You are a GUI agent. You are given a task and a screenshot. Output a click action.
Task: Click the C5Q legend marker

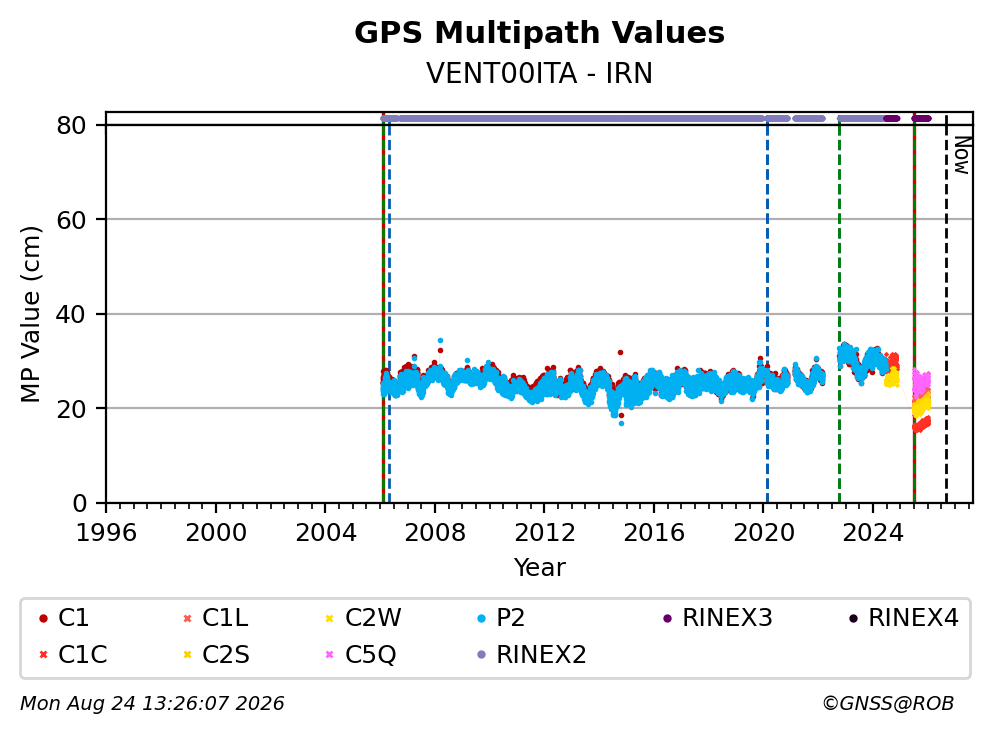click(x=330, y=655)
